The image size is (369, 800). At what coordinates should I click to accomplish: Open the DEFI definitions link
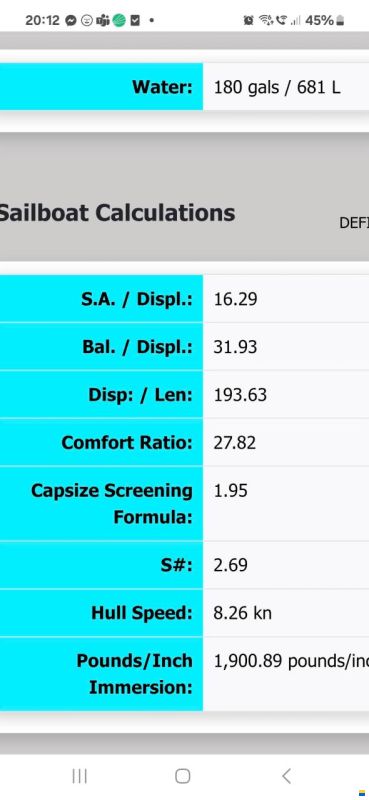click(x=354, y=222)
